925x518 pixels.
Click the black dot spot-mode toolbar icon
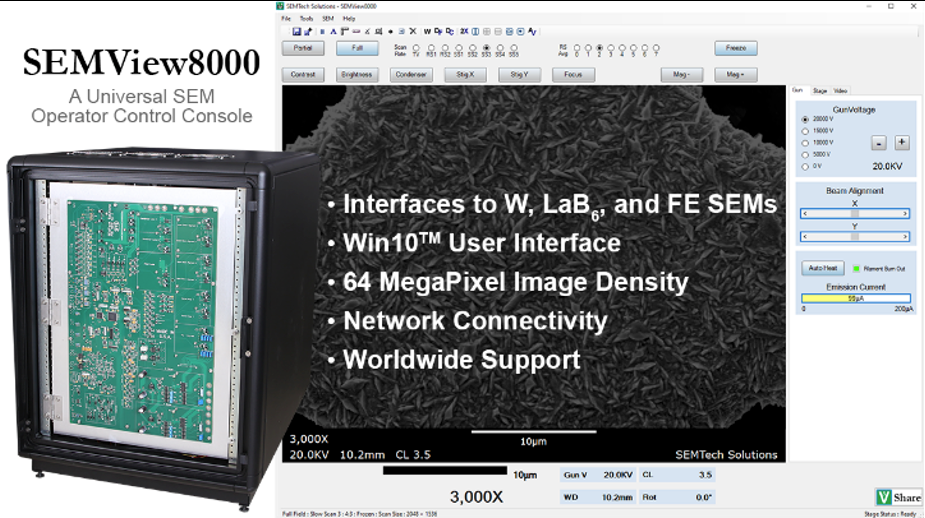point(391,31)
